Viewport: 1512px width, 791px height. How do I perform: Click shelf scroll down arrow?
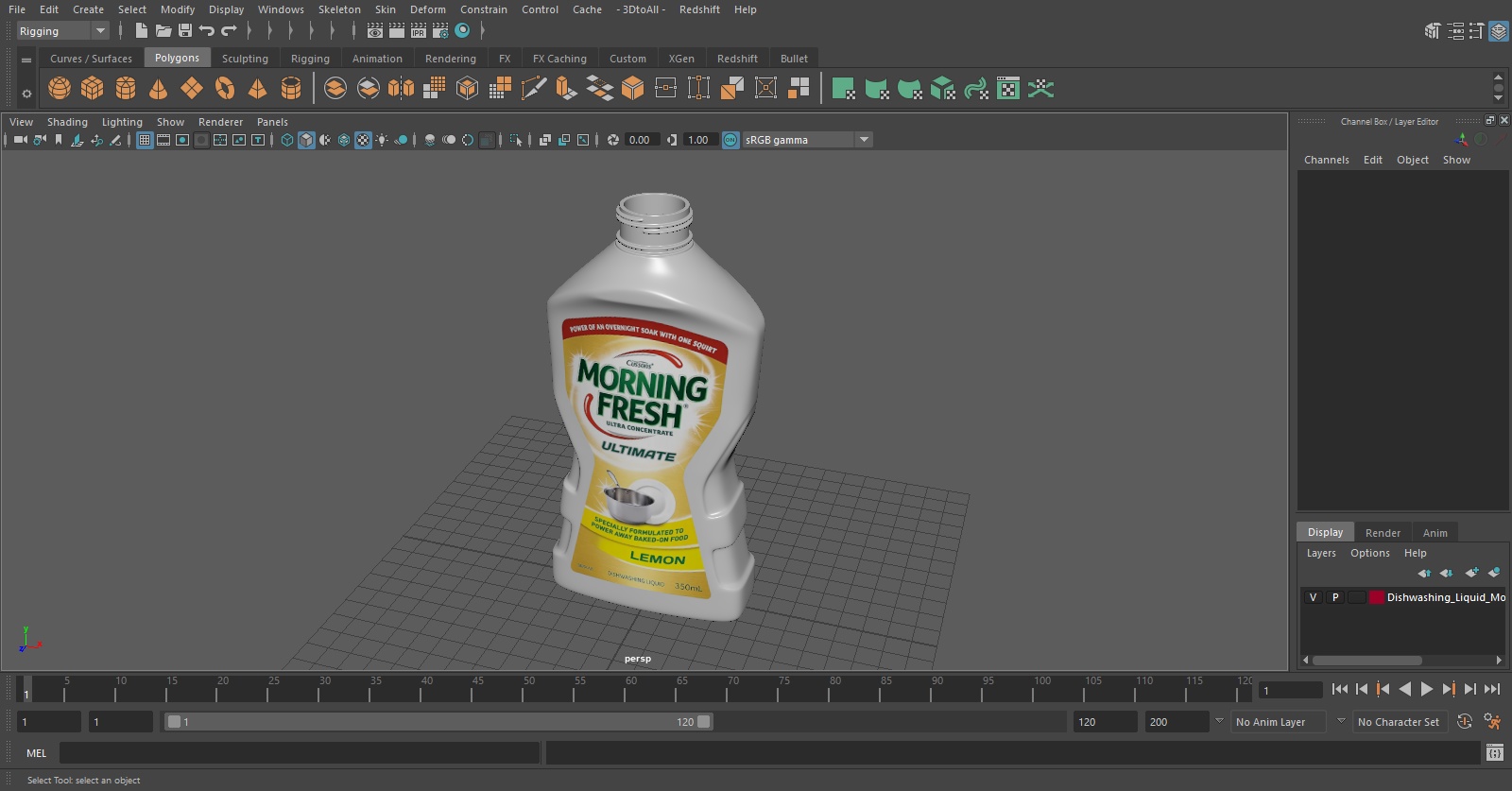click(1498, 98)
